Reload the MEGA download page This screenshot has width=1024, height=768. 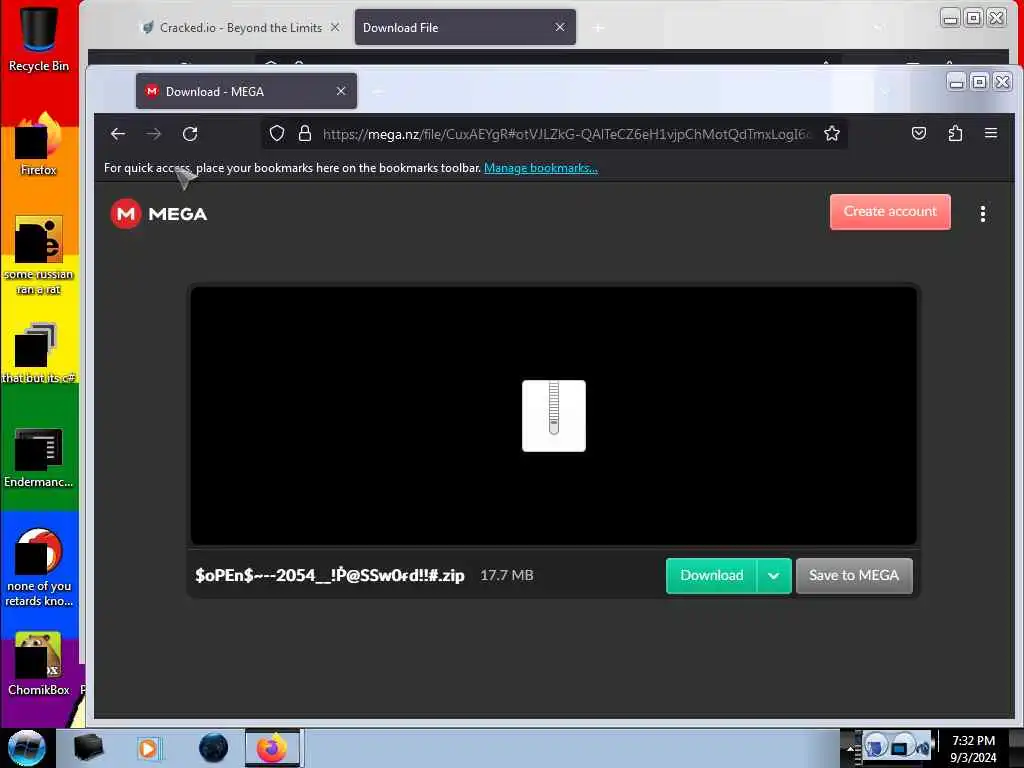coord(190,134)
